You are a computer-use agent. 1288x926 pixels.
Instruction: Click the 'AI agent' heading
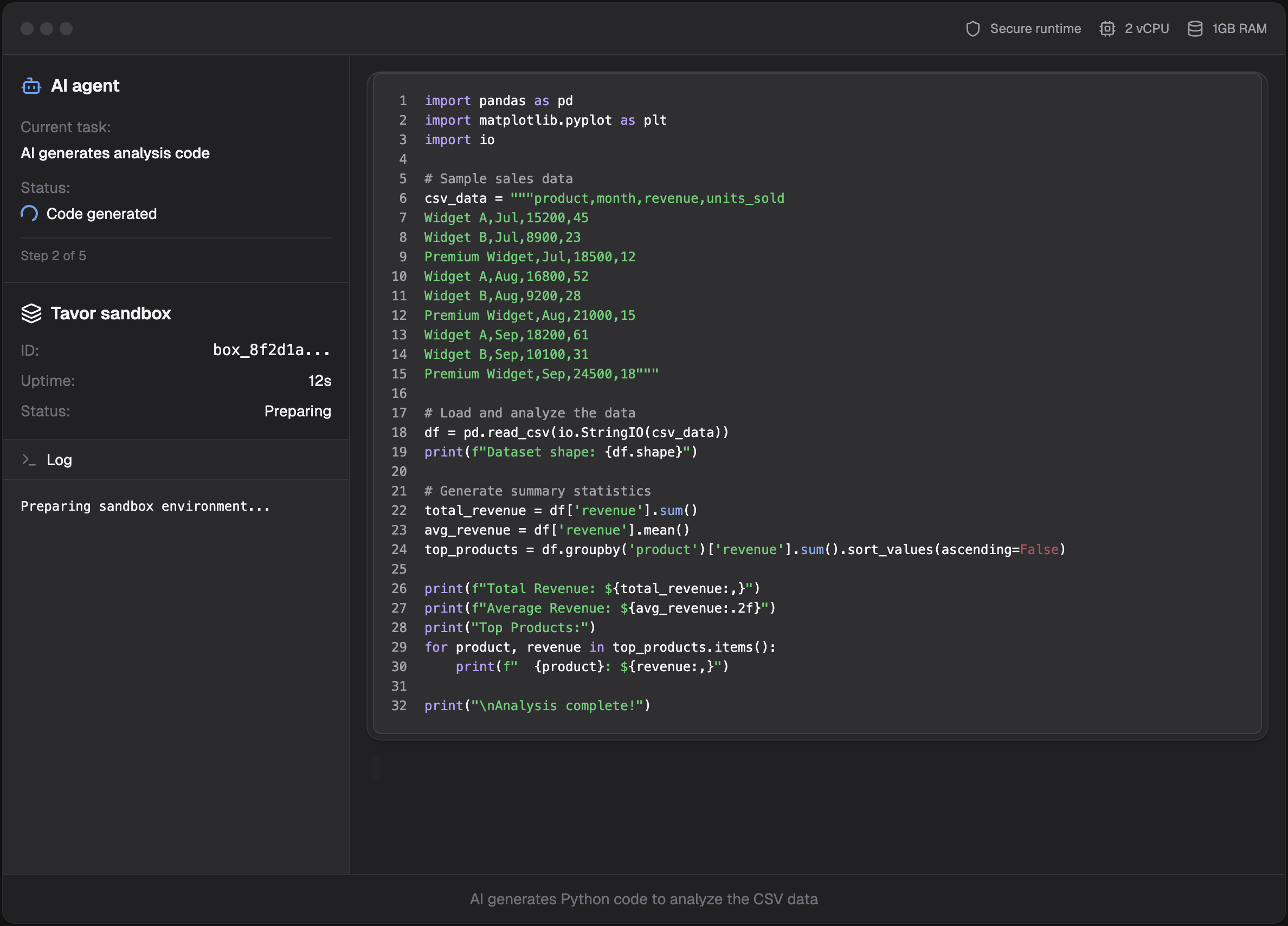(x=85, y=86)
